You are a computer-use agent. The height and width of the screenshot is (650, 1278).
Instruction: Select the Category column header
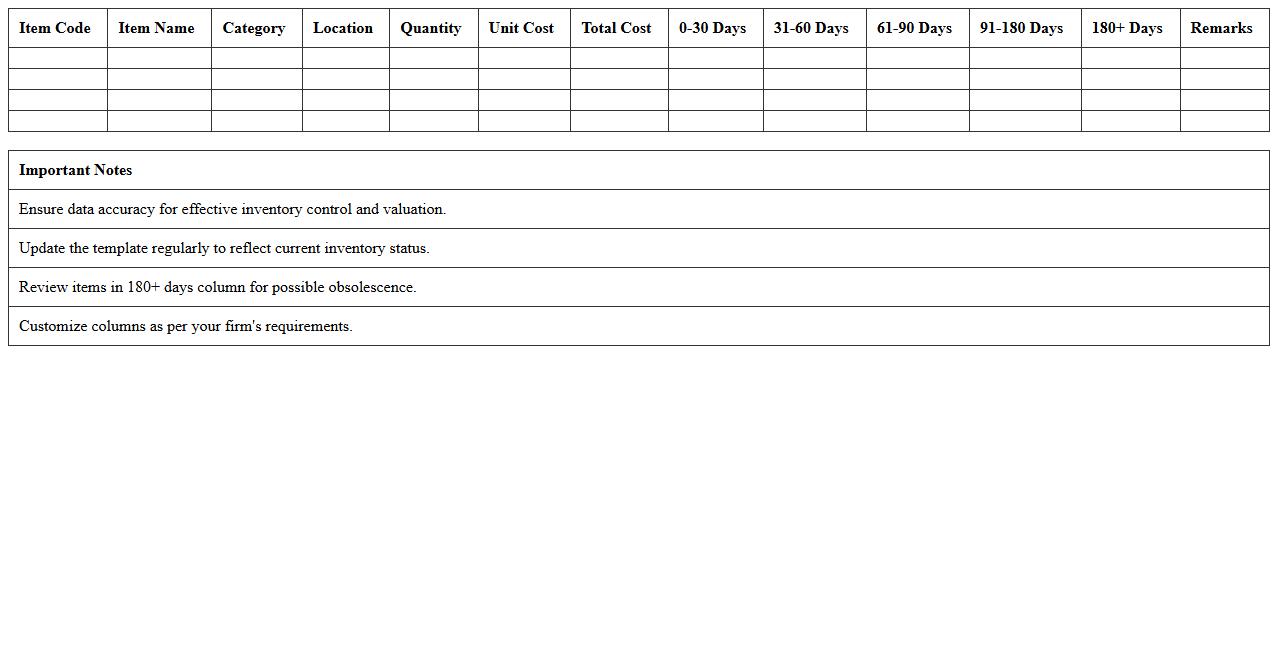(254, 28)
